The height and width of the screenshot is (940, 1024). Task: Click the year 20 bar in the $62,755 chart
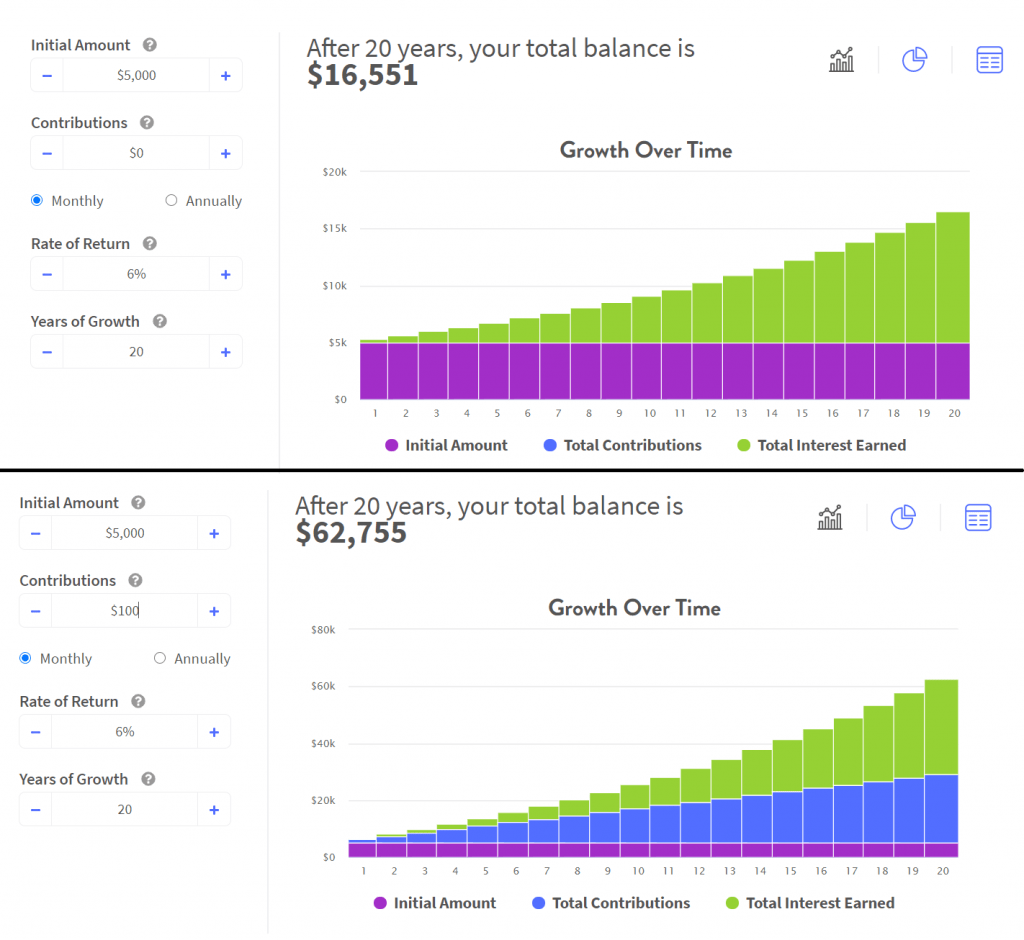tap(942, 760)
